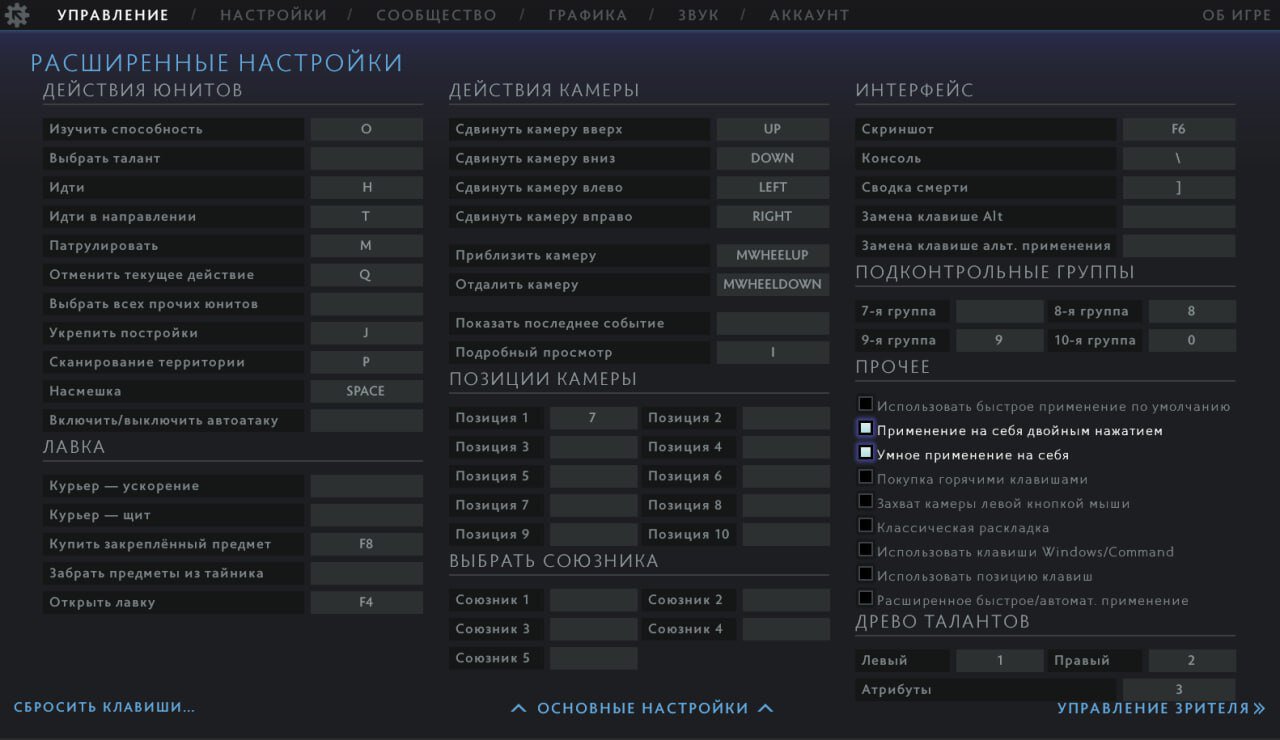Screen dimensions: 1280x740
Task: Disable Умное применение на себя
Action: [866, 454]
